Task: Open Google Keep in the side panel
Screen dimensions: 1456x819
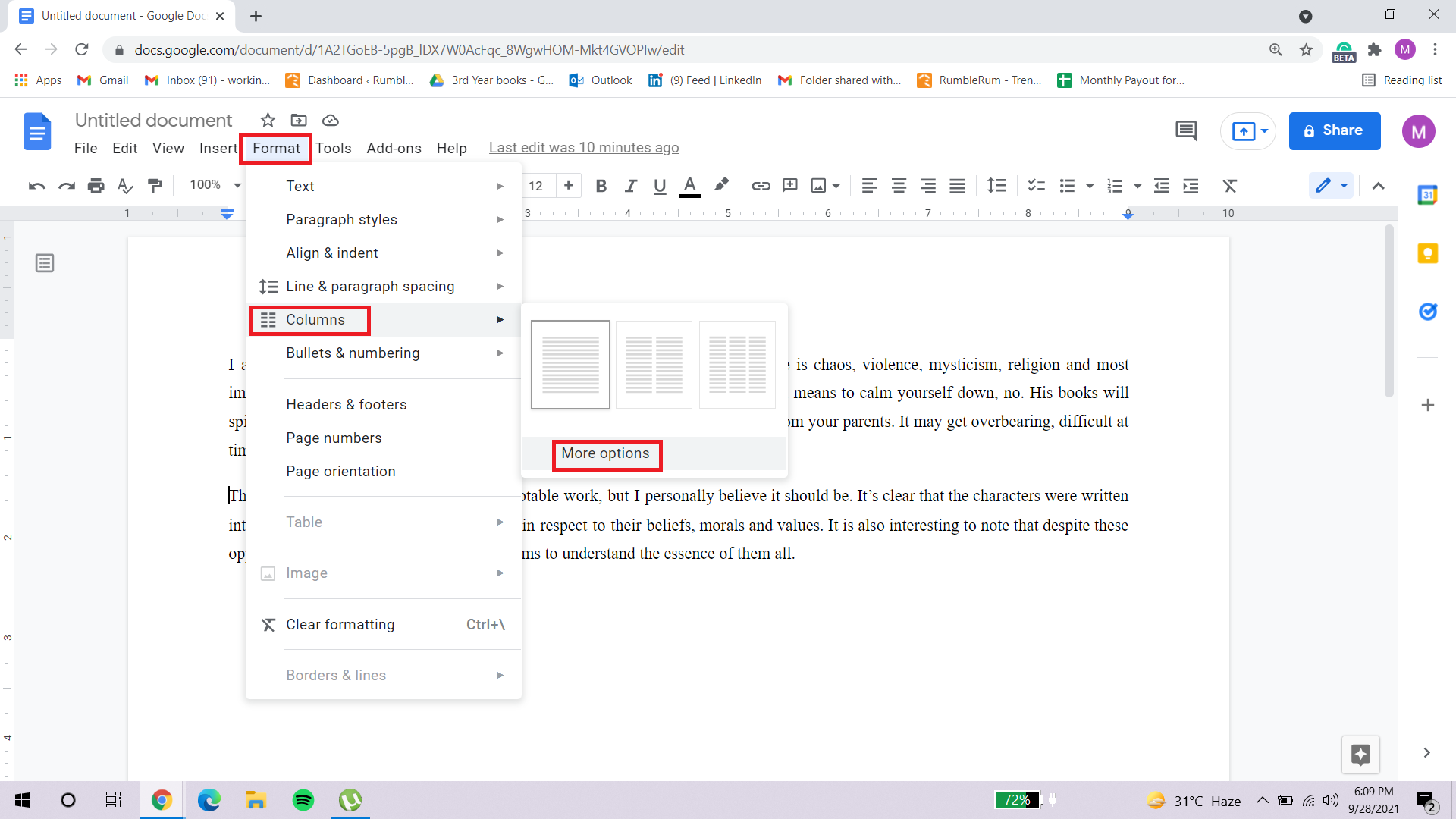Action: pyautogui.click(x=1429, y=254)
